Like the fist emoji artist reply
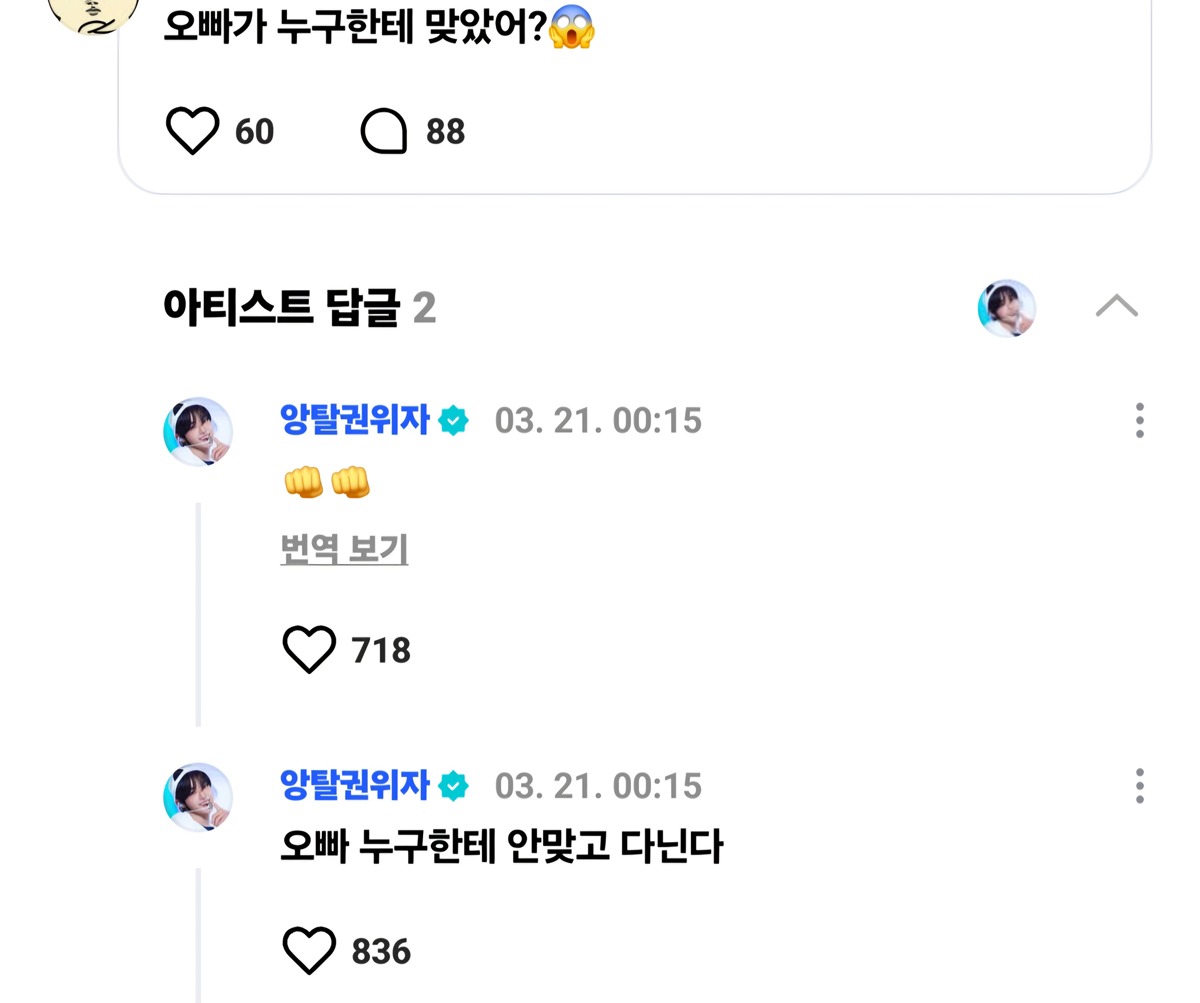The width and height of the screenshot is (1200, 1003). 309,650
